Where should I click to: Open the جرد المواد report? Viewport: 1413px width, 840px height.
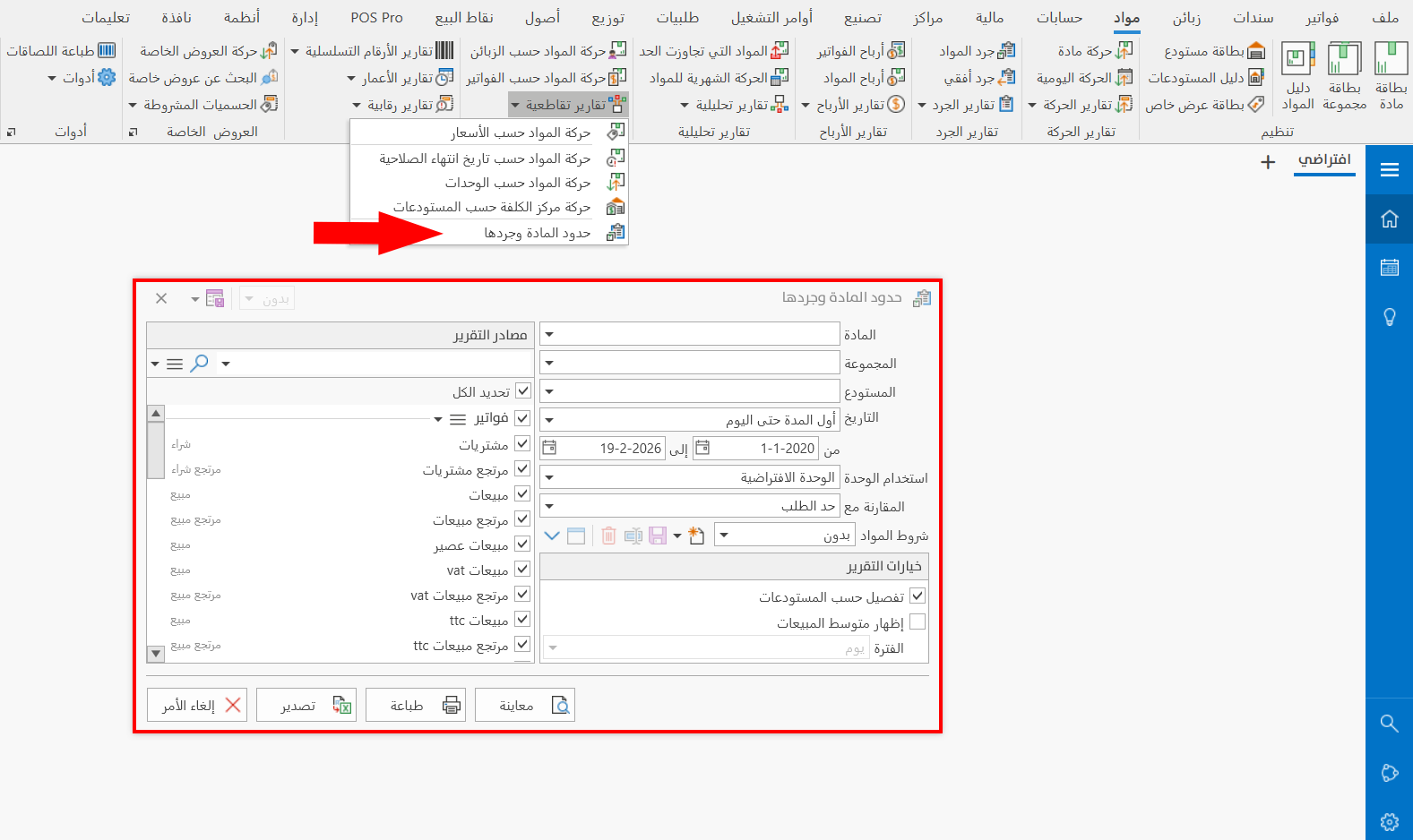click(977, 51)
